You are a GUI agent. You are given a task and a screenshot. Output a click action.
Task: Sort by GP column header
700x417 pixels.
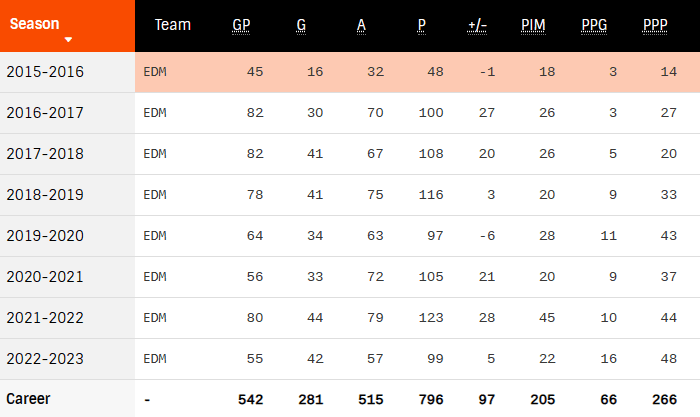click(x=241, y=25)
